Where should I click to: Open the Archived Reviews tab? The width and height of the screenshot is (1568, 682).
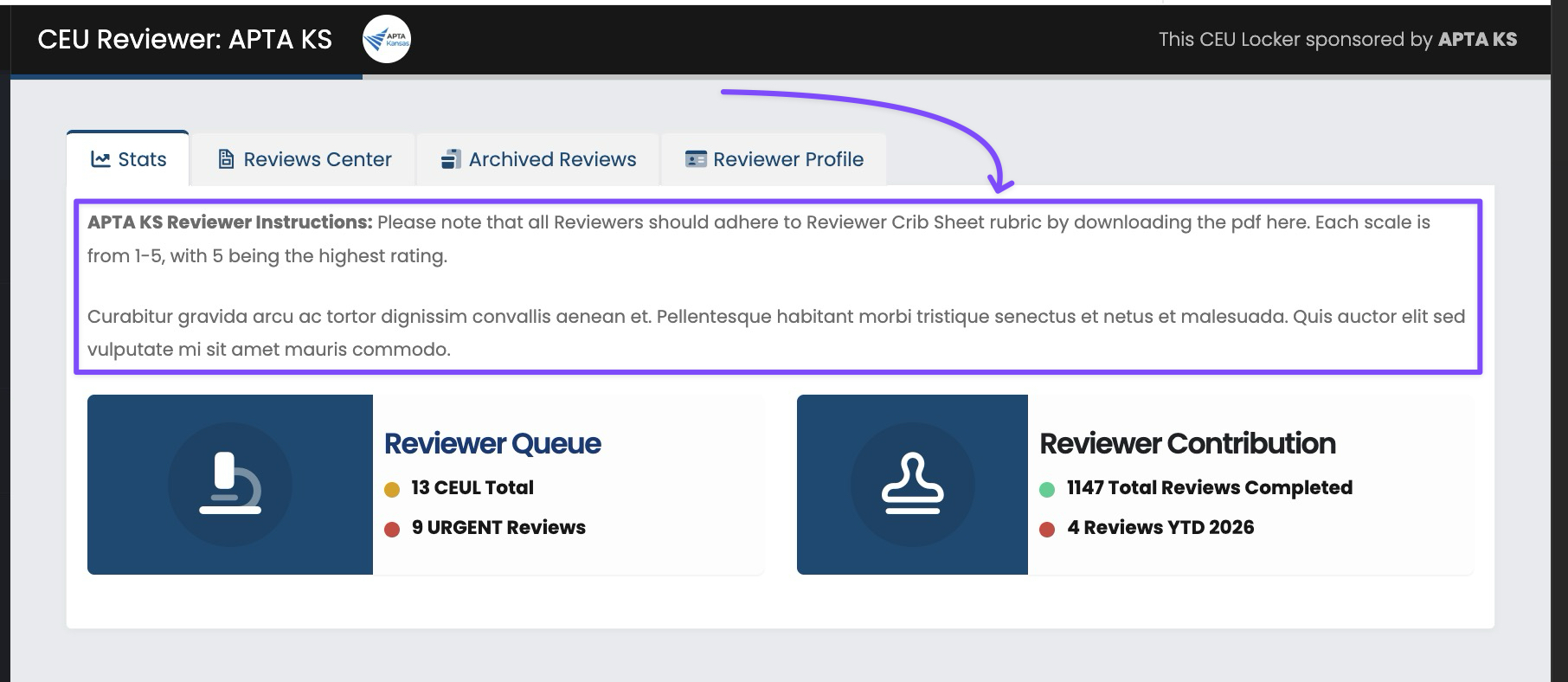(539, 159)
